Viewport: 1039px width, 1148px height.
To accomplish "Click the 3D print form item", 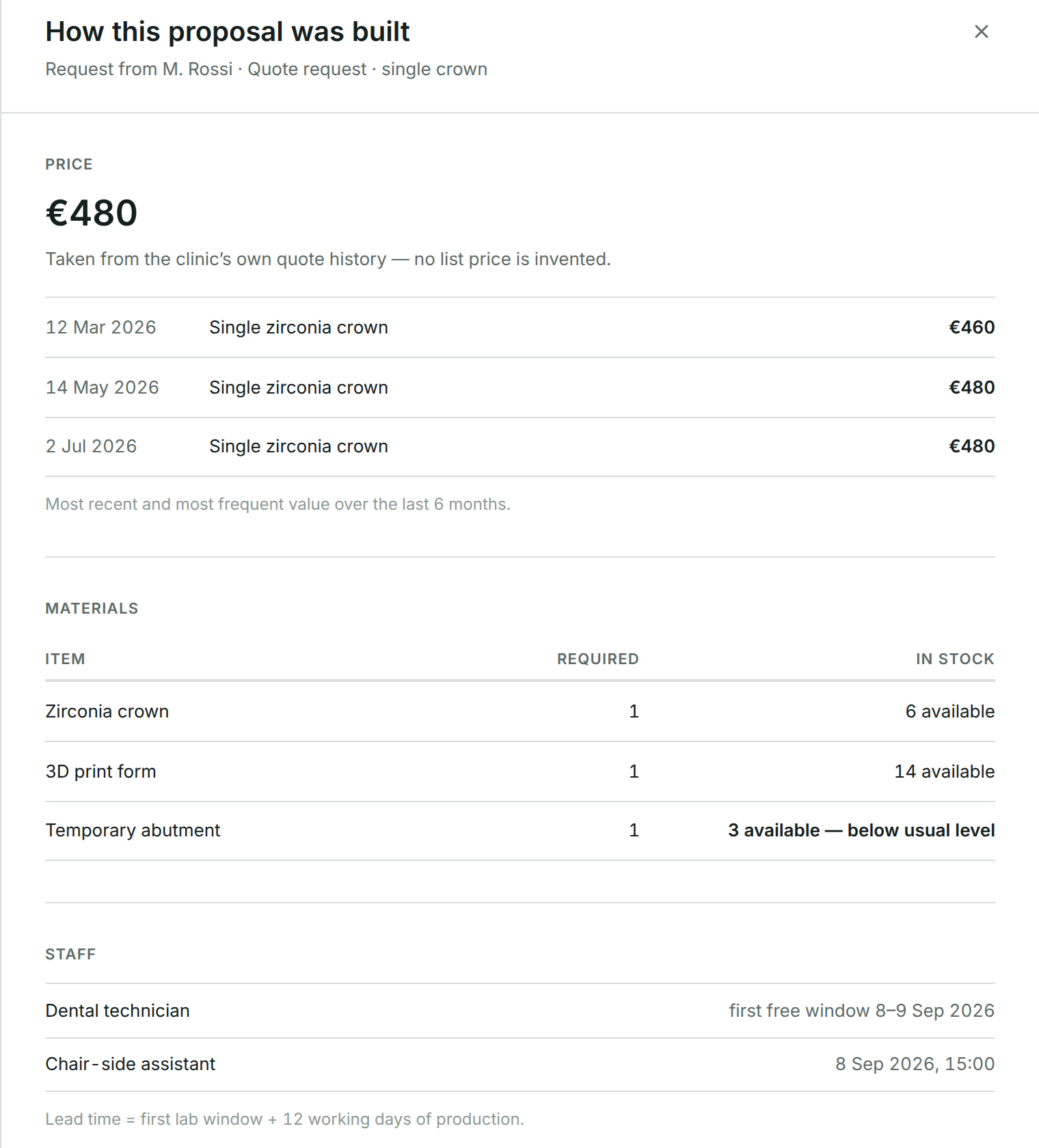I will [100, 771].
